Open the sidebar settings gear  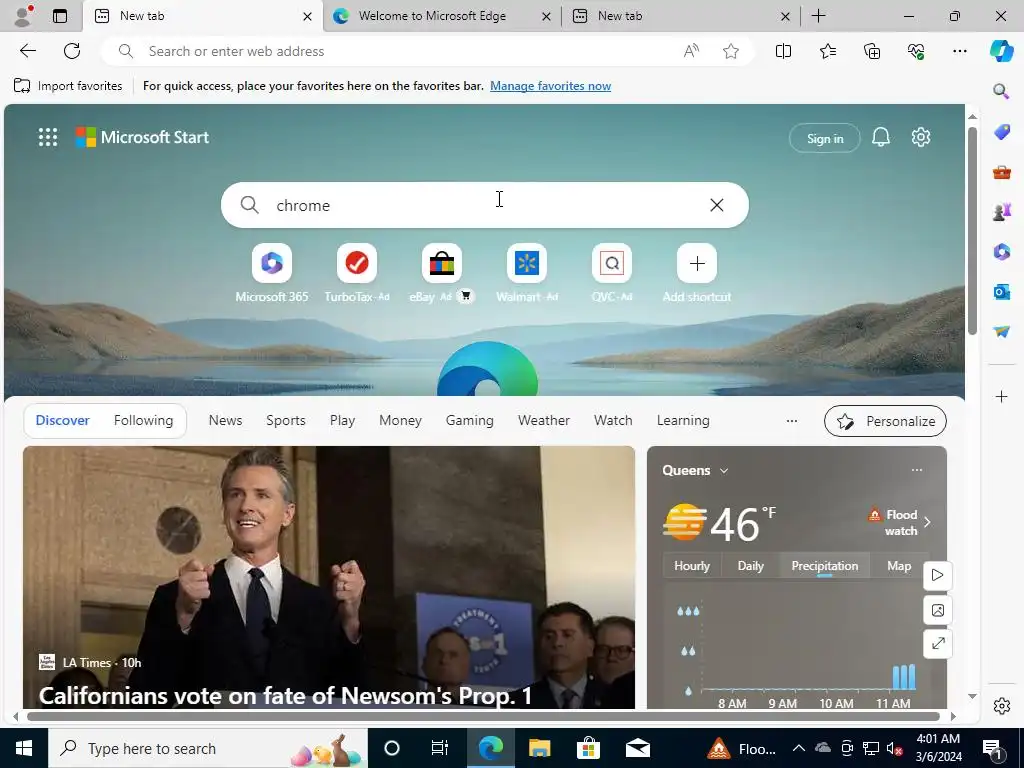pyautogui.click(x=1001, y=706)
